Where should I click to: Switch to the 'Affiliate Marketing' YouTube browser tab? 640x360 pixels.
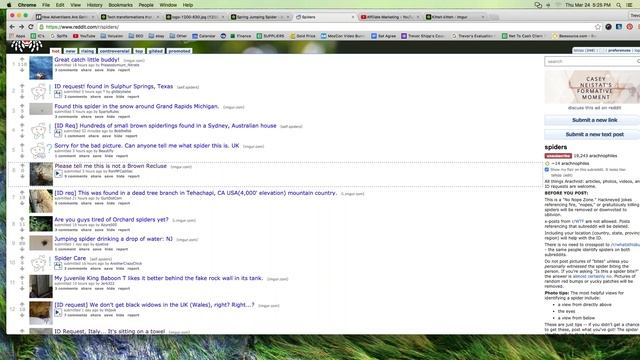click(389, 17)
